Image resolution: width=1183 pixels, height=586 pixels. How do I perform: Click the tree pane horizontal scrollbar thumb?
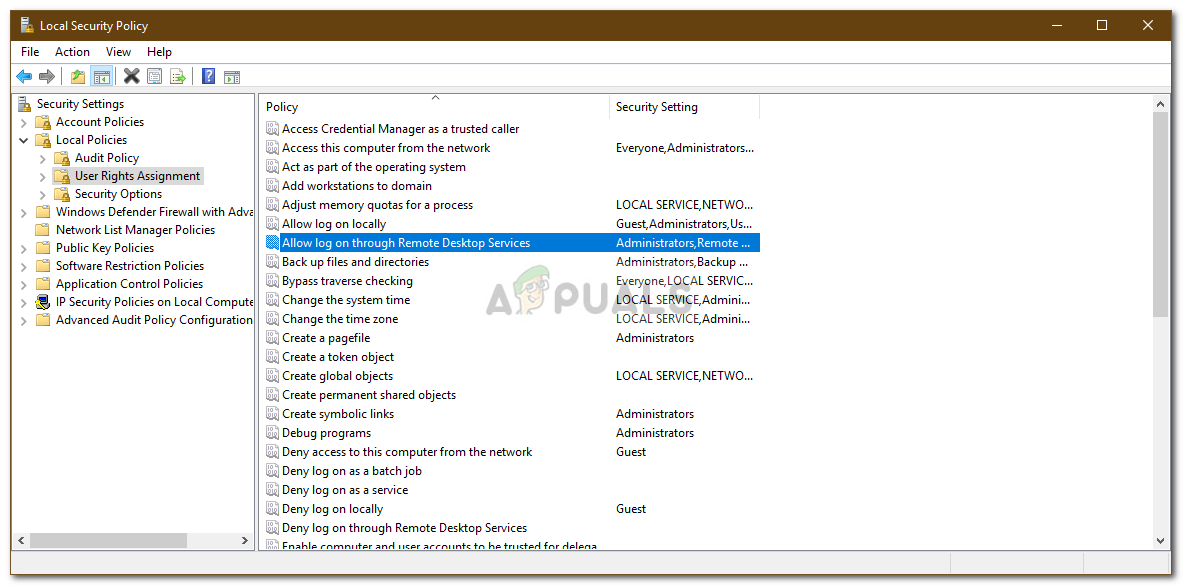point(109,541)
